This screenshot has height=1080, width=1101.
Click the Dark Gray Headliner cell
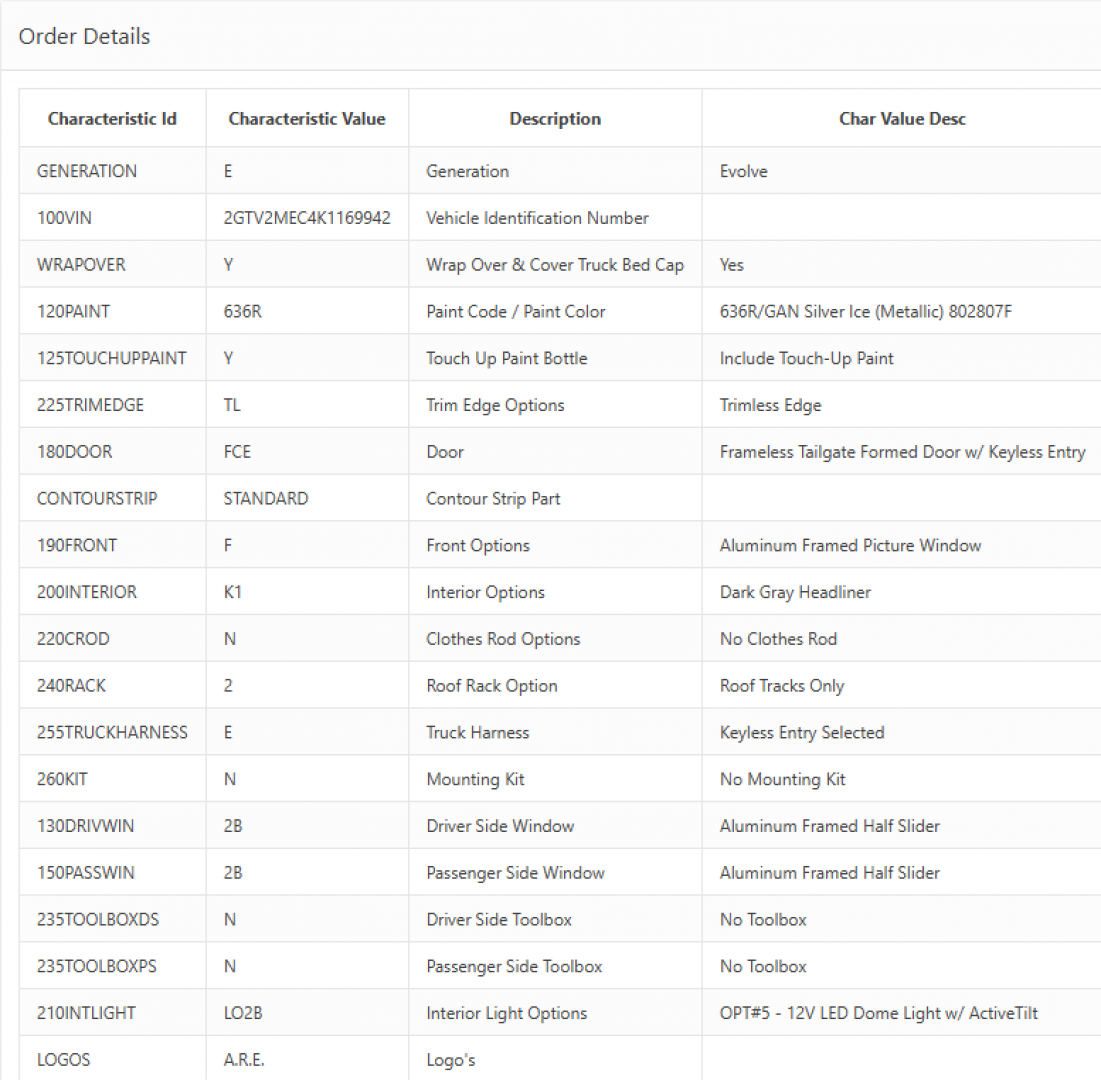pos(795,592)
